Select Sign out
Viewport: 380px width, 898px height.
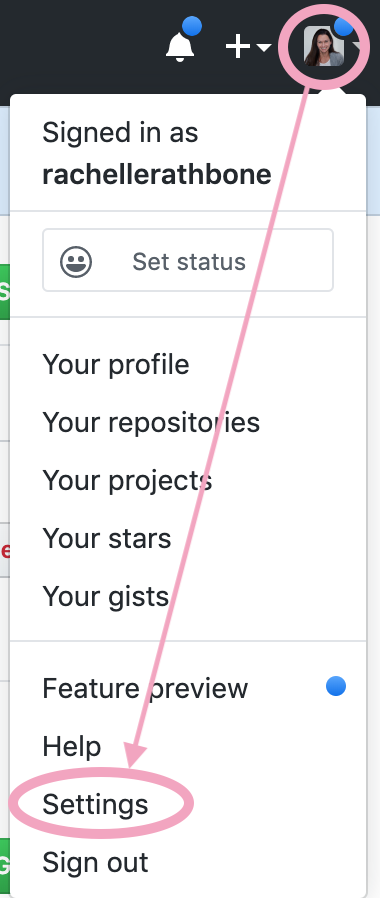pyautogui.click(x=188, y=862)
